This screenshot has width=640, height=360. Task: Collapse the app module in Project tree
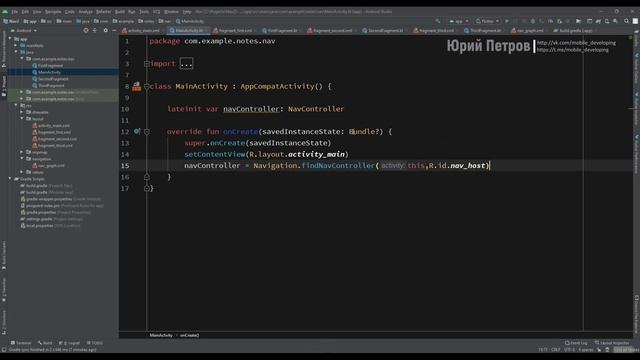[x=10, y=39]
